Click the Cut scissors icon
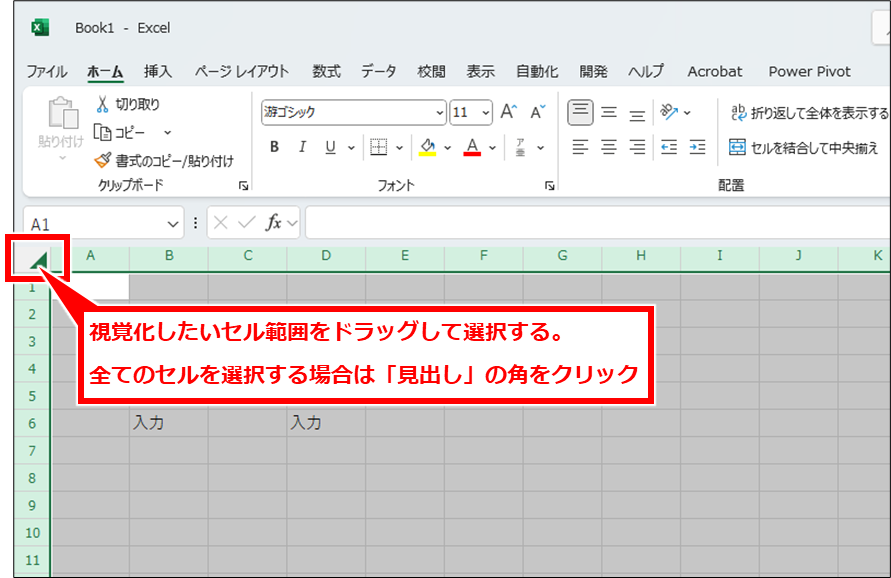 pyautogui.click(x=102, y=104)
